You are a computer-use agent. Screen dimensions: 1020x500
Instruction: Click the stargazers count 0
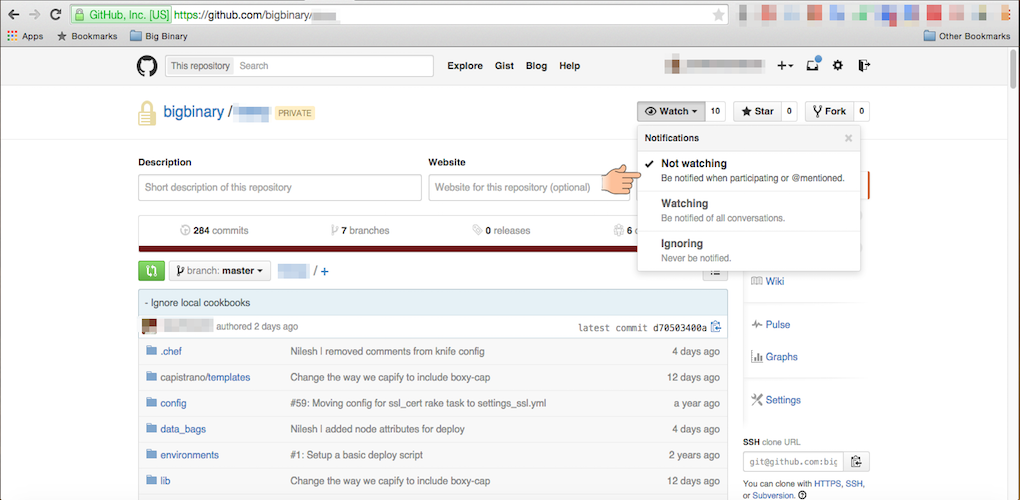click(x=789, y=112)
